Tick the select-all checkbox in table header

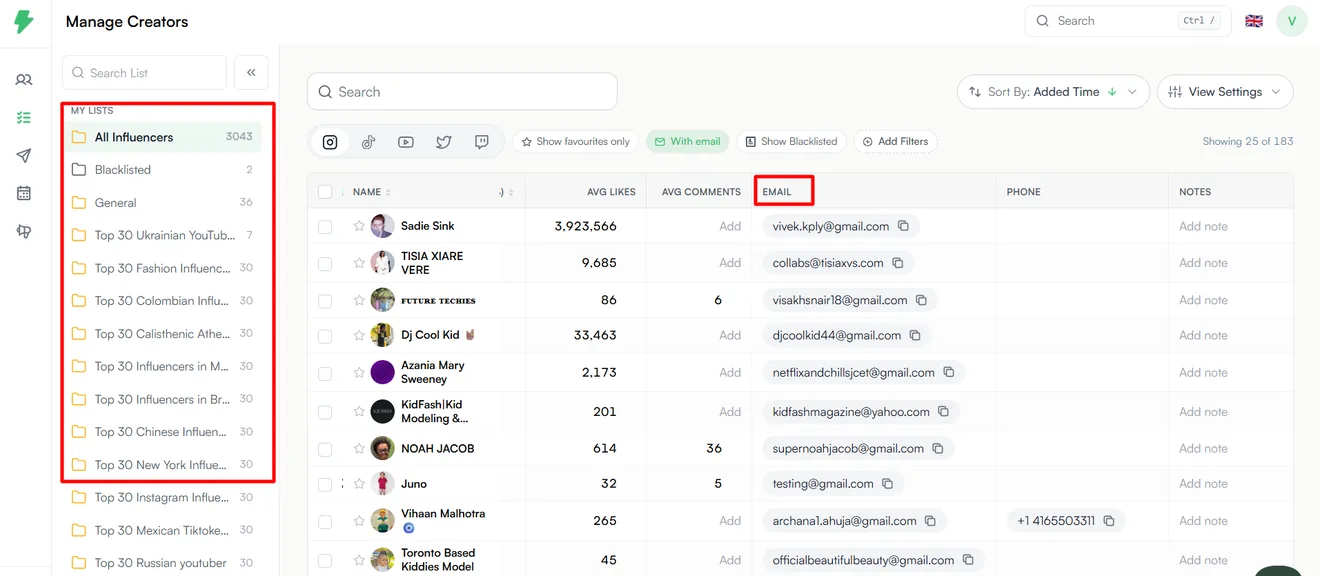325,192
